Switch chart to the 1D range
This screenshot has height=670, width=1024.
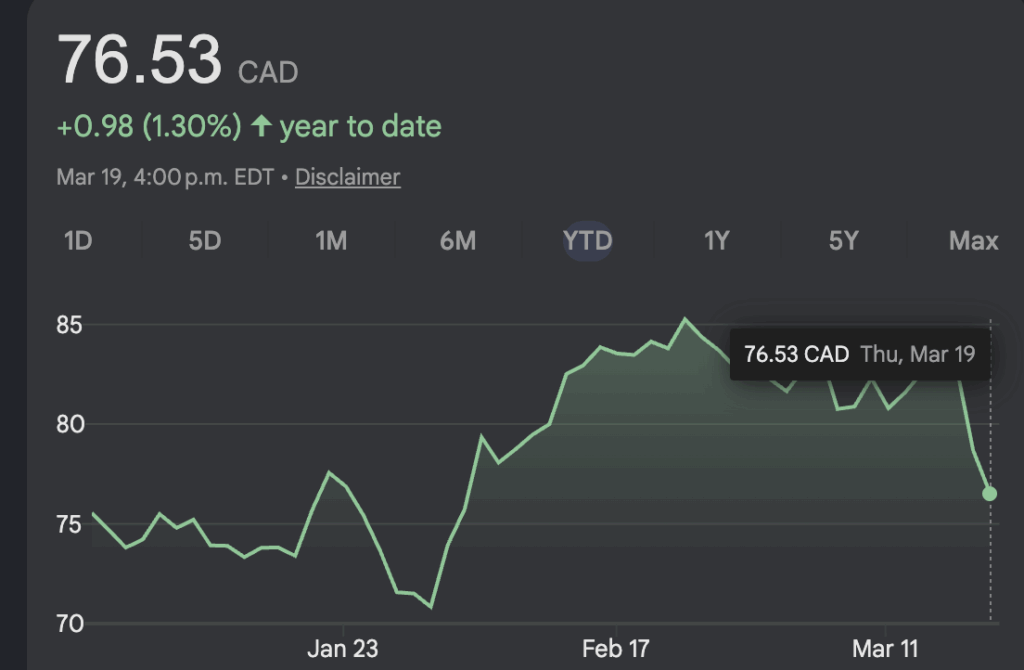pyautogui.click(x=78, y=241)
